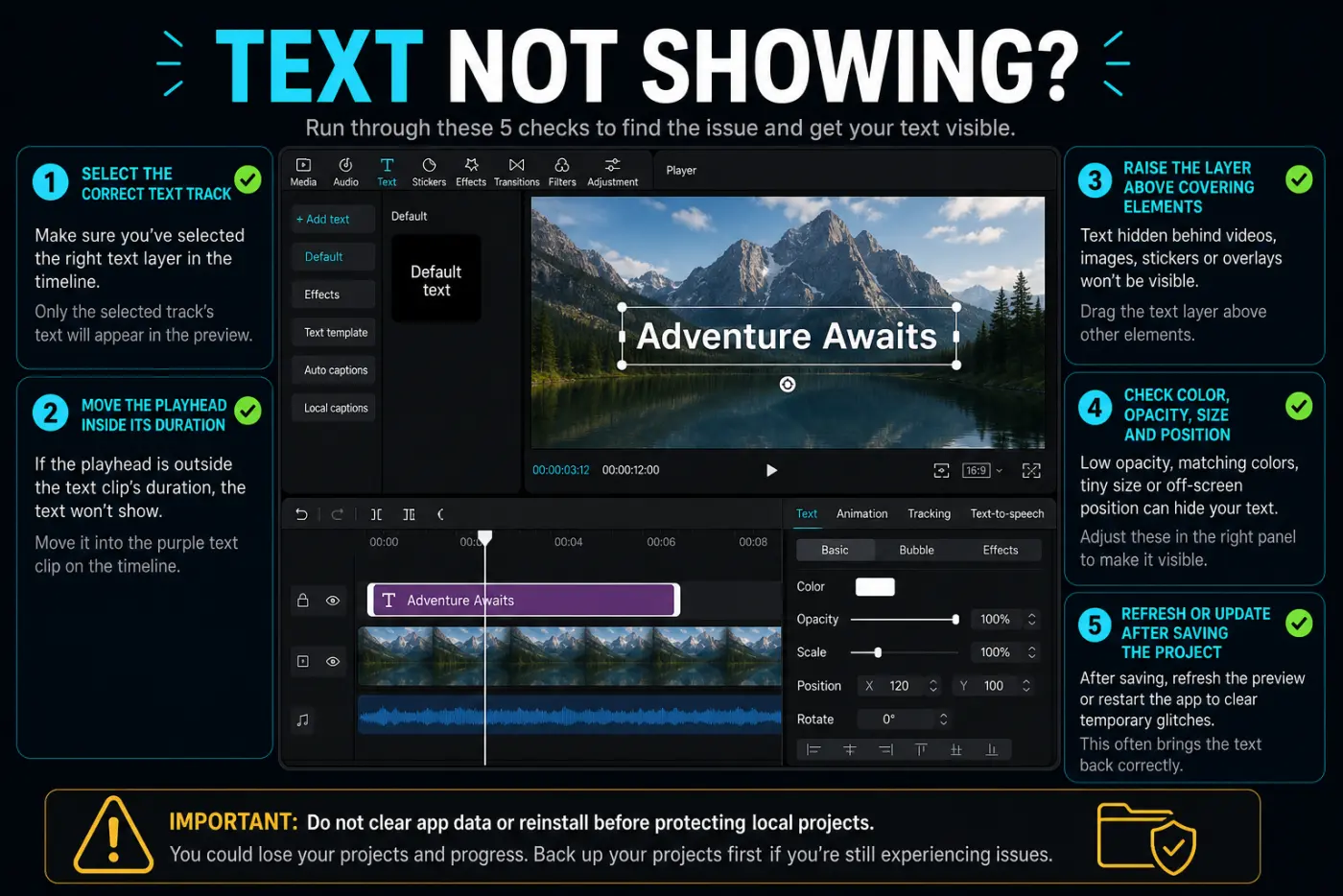Hide the video track with eye icon
Viewport: 1343px width, 896px height.
click(333, 661)
